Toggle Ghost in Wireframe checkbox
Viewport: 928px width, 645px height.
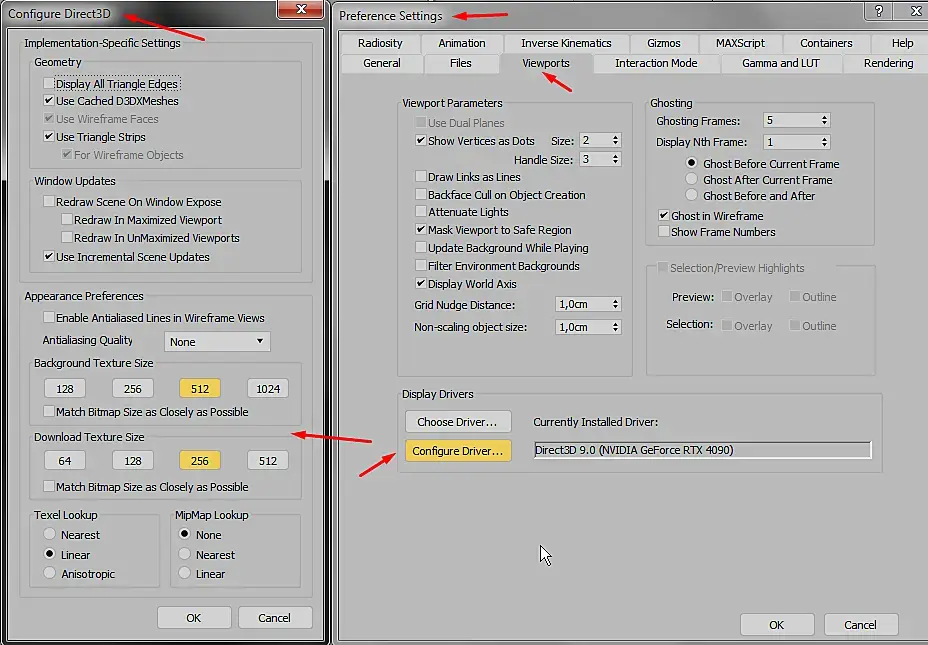pos(663,215)
